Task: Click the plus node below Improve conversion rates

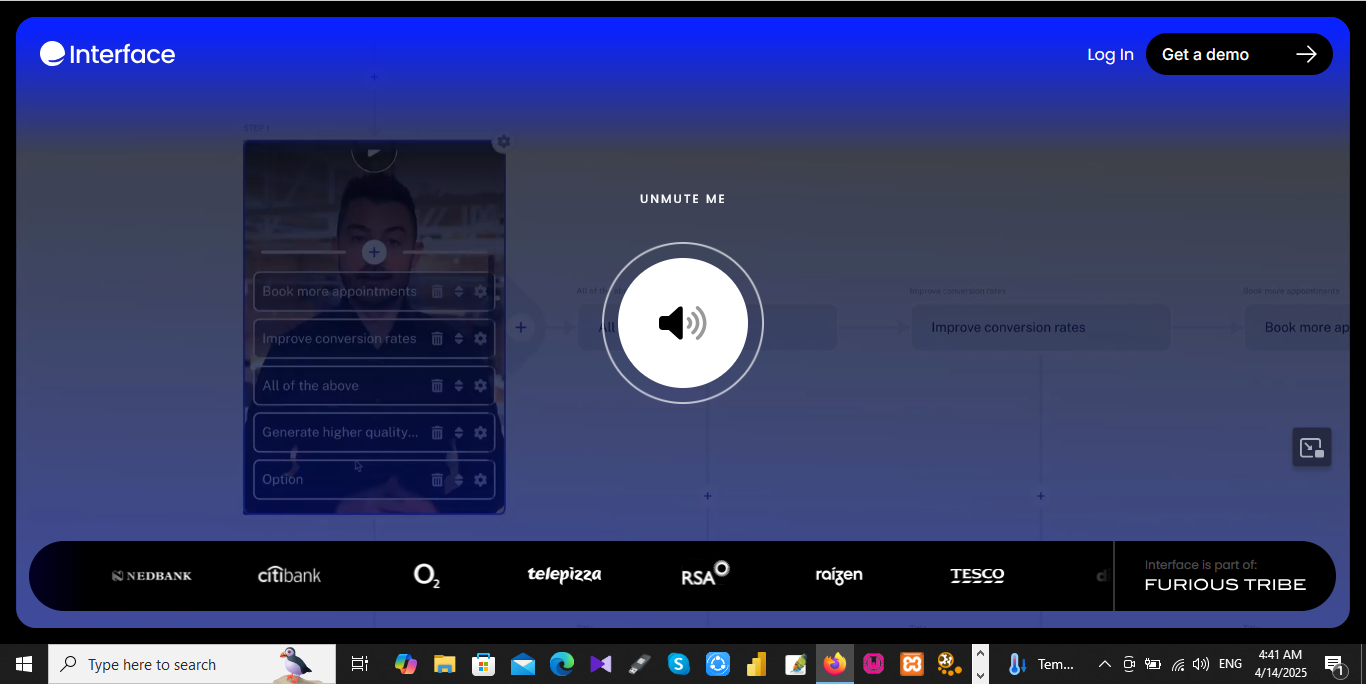Action: click(x=1041, y=496)
